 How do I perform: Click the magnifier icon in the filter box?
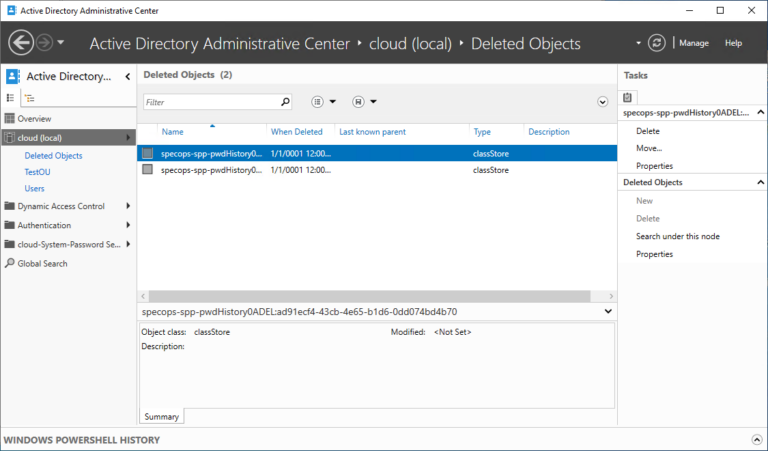click(285, 102)
